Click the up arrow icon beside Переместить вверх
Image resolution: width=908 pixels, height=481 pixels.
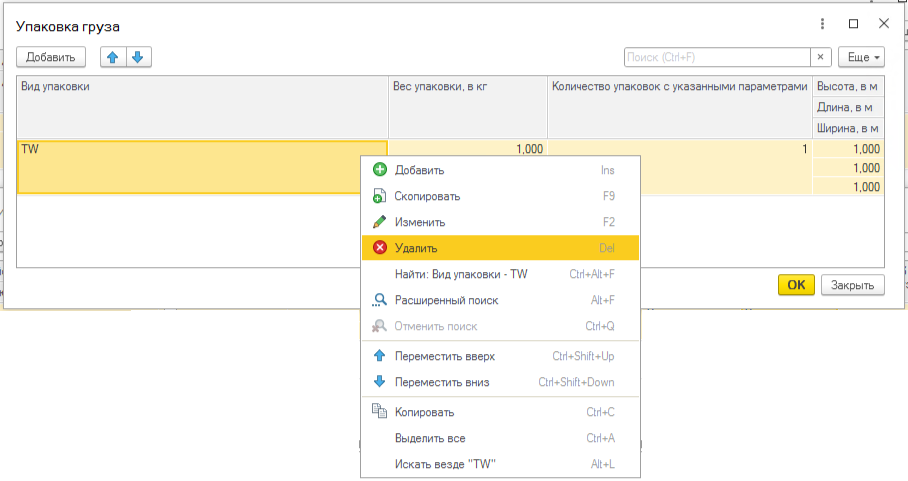(x=379, y=355)
